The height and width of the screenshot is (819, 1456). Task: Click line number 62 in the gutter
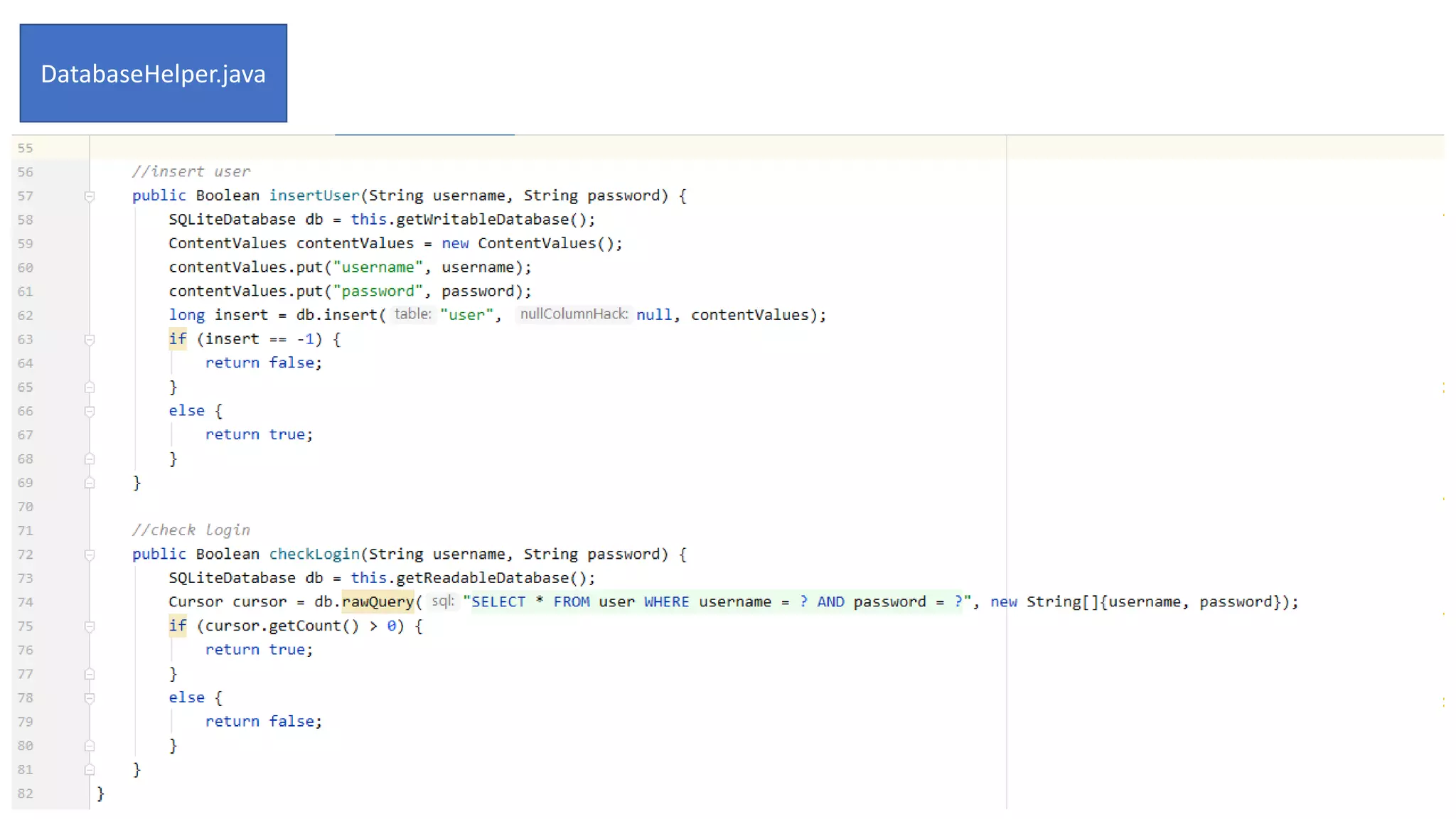[26, 316]
